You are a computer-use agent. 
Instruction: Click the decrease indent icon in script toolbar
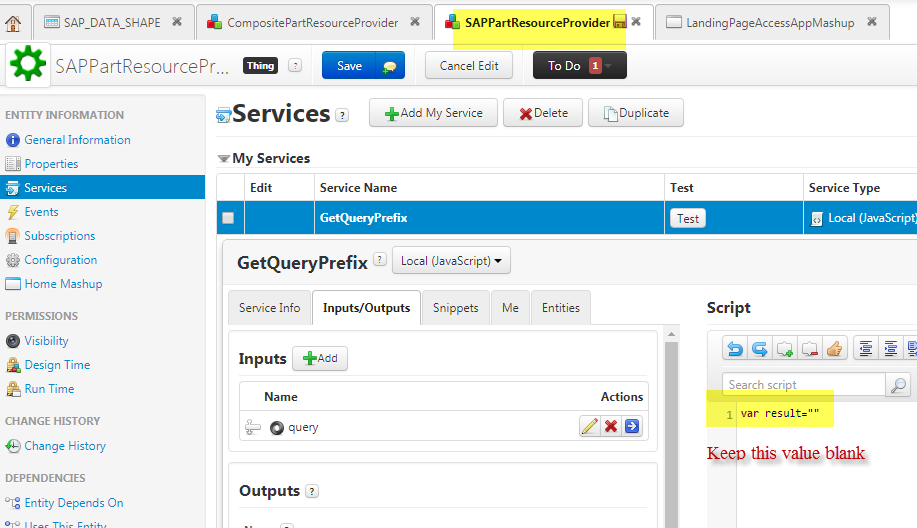866,348
